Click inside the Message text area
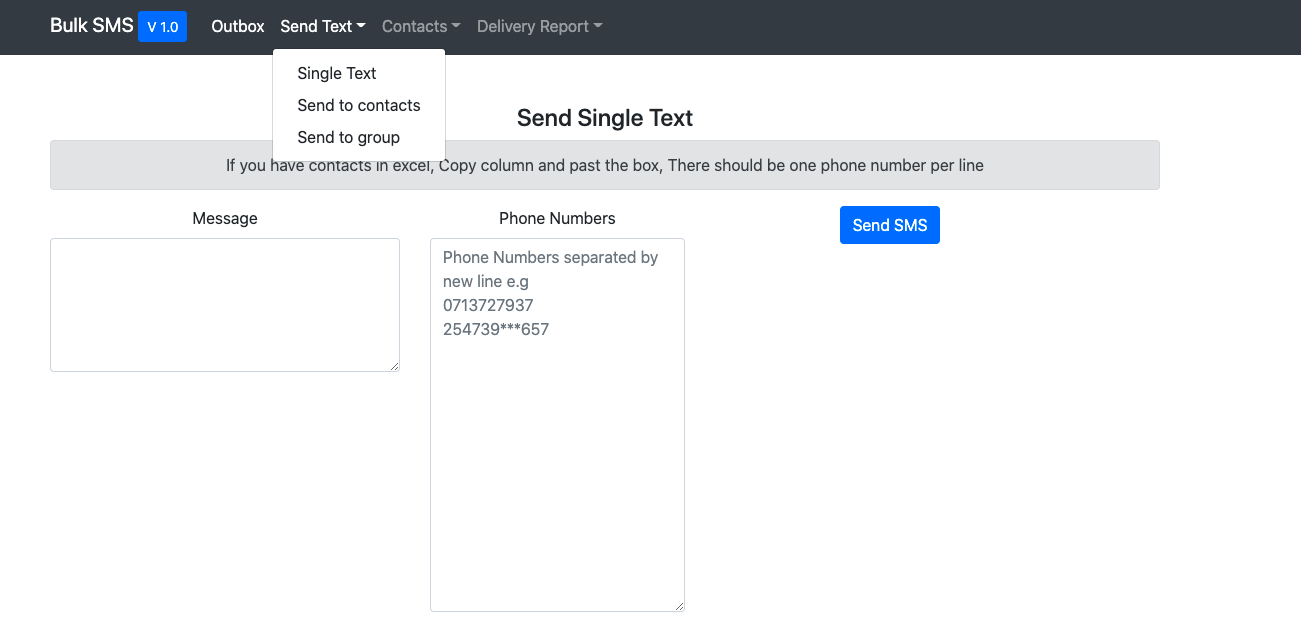 225,305
